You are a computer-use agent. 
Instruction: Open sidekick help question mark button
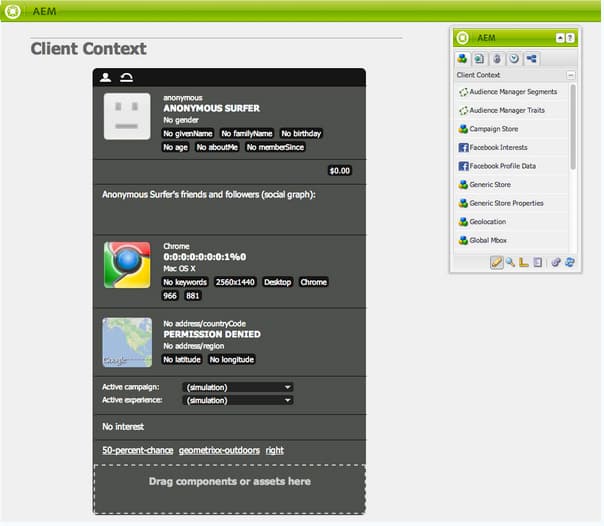pos(570,38)
